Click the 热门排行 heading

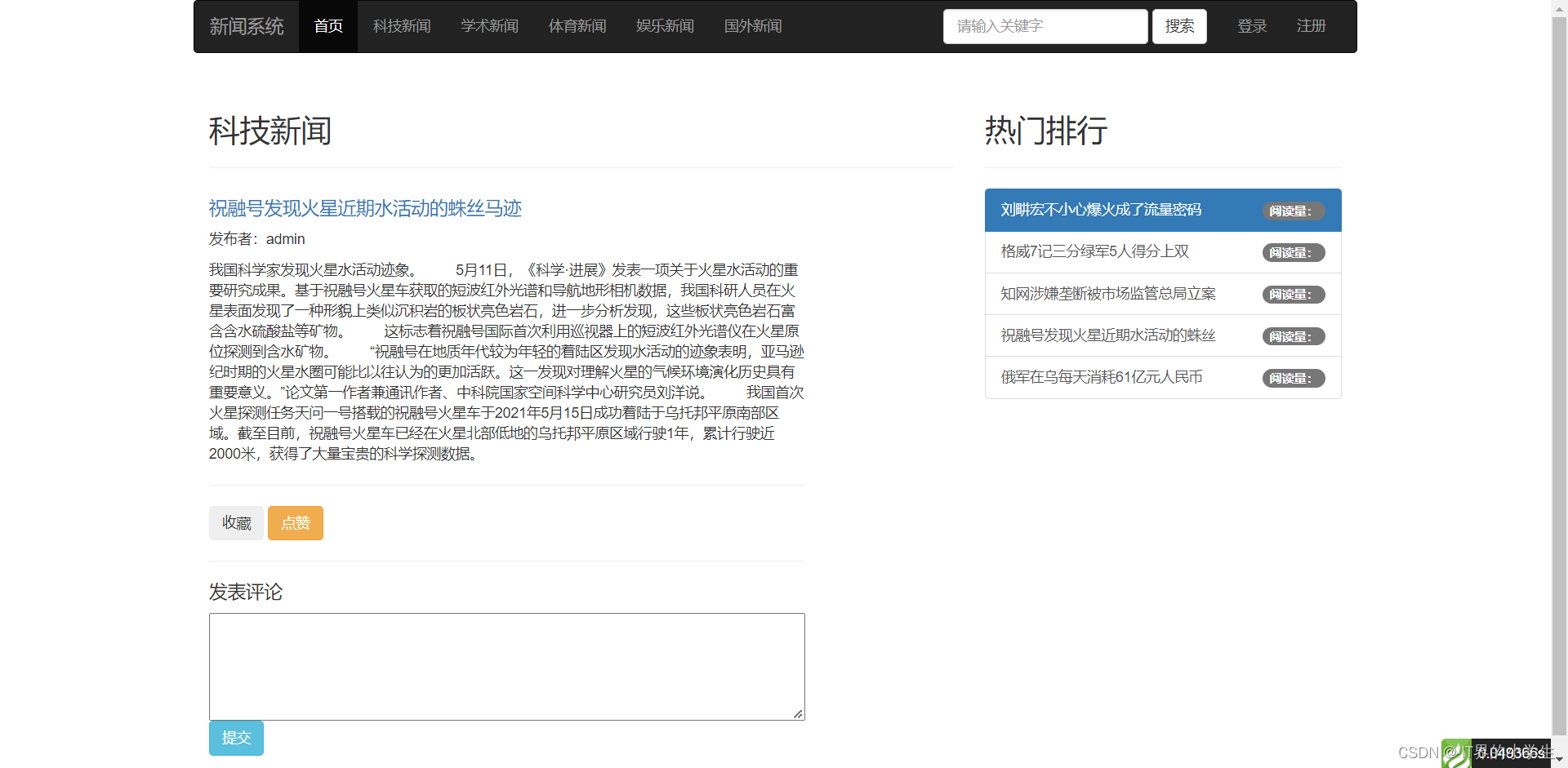pyautogui.click(x=1046, y=131)
